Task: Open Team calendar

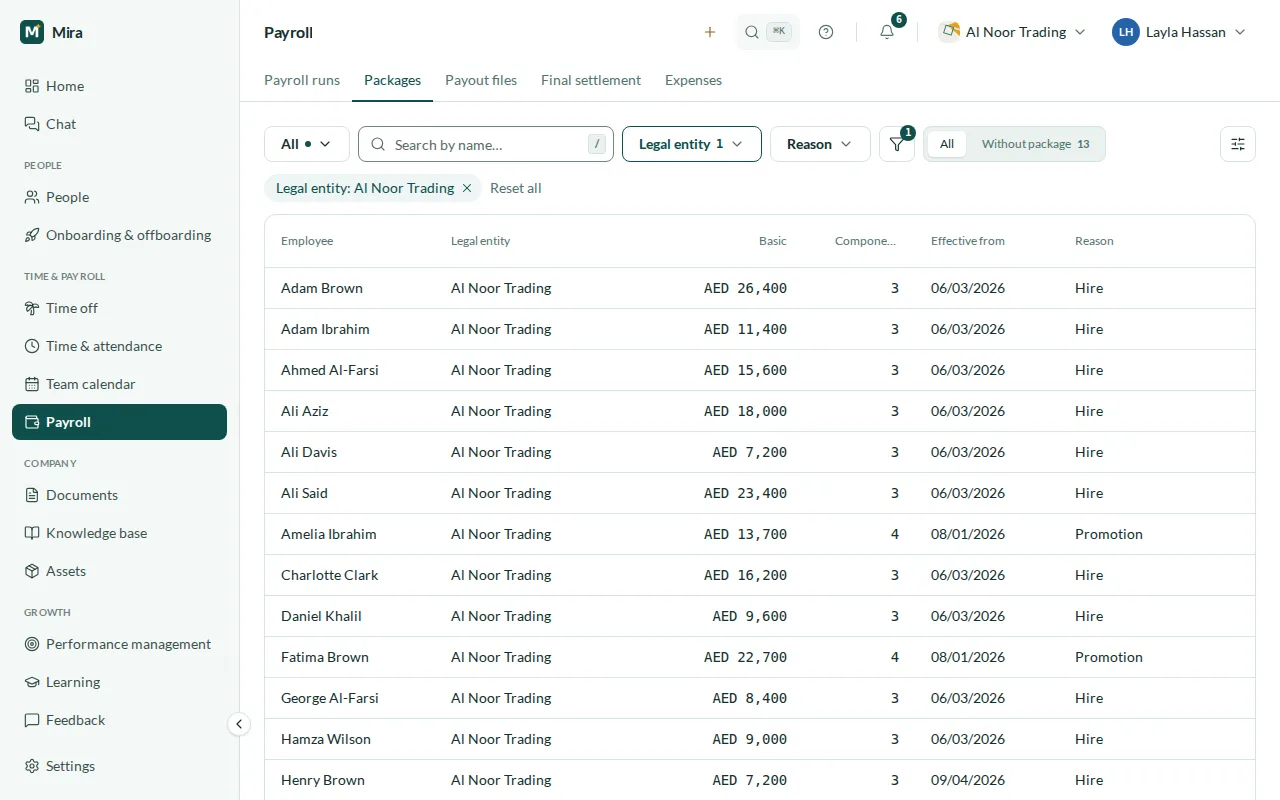Action: 119,384
